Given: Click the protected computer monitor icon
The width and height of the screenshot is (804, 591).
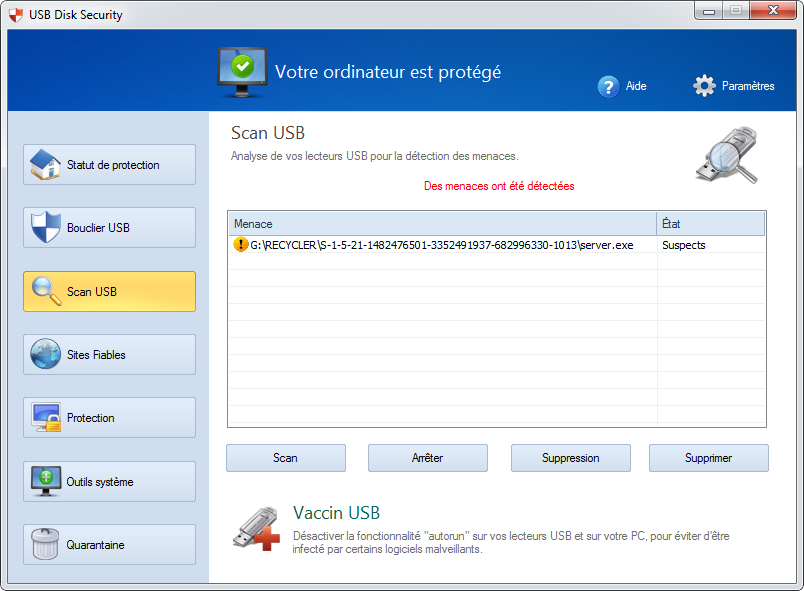Looking at the screenshot, I should pyautogui.click(x=241, y=71).
